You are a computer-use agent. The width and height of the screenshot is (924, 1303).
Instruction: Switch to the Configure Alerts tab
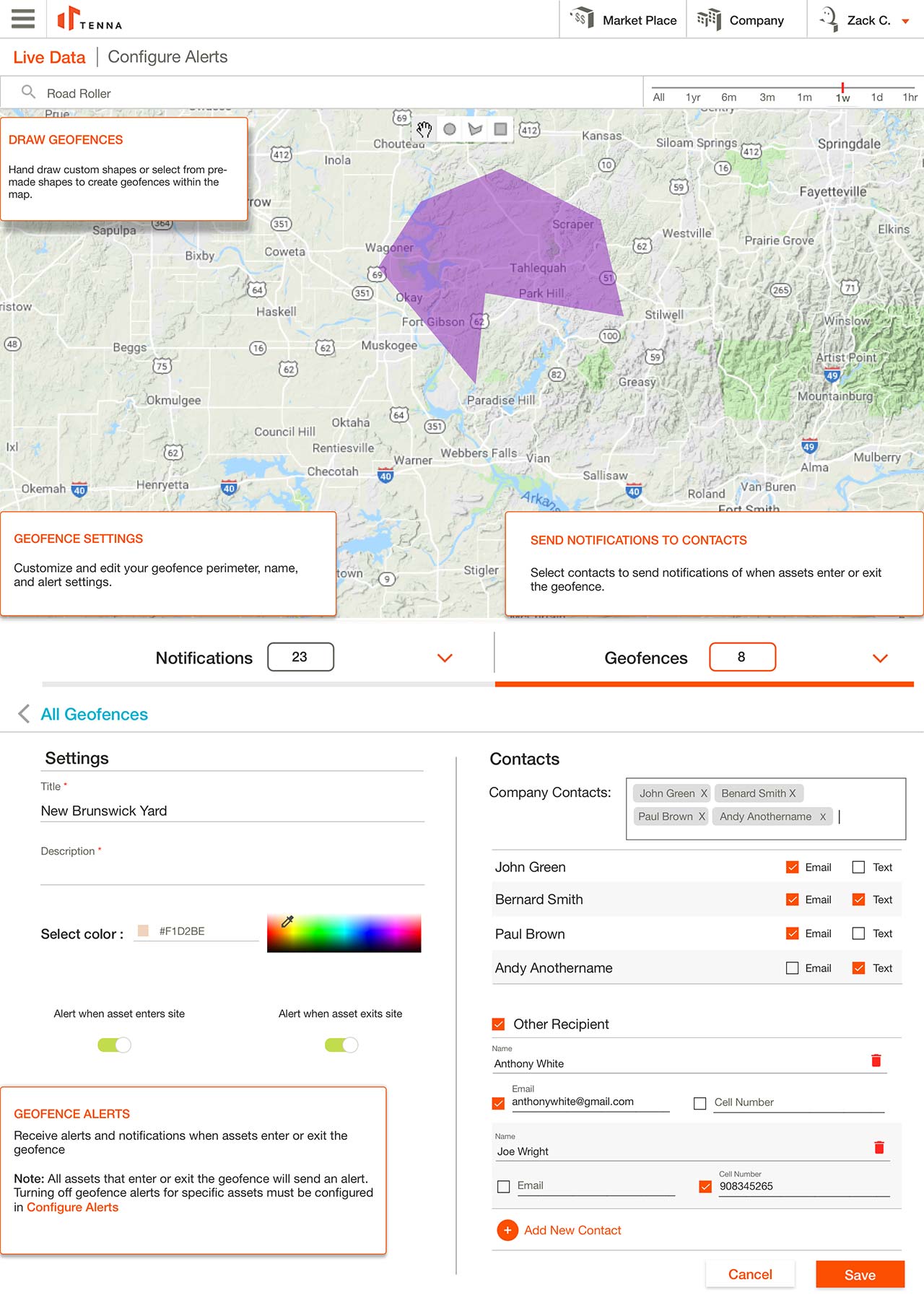pos(167,57)
